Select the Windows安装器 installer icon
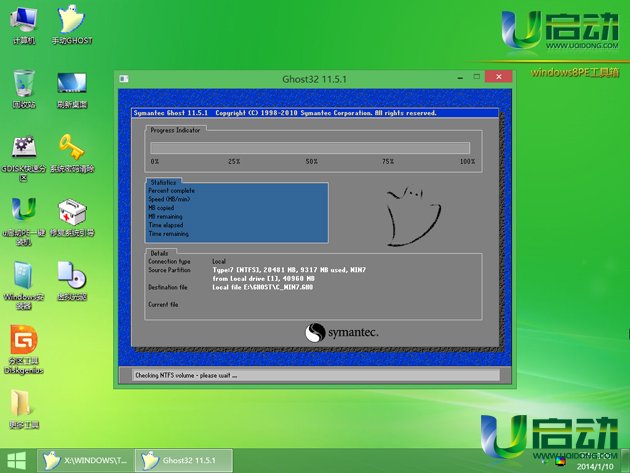 click(x=24, y=286)
